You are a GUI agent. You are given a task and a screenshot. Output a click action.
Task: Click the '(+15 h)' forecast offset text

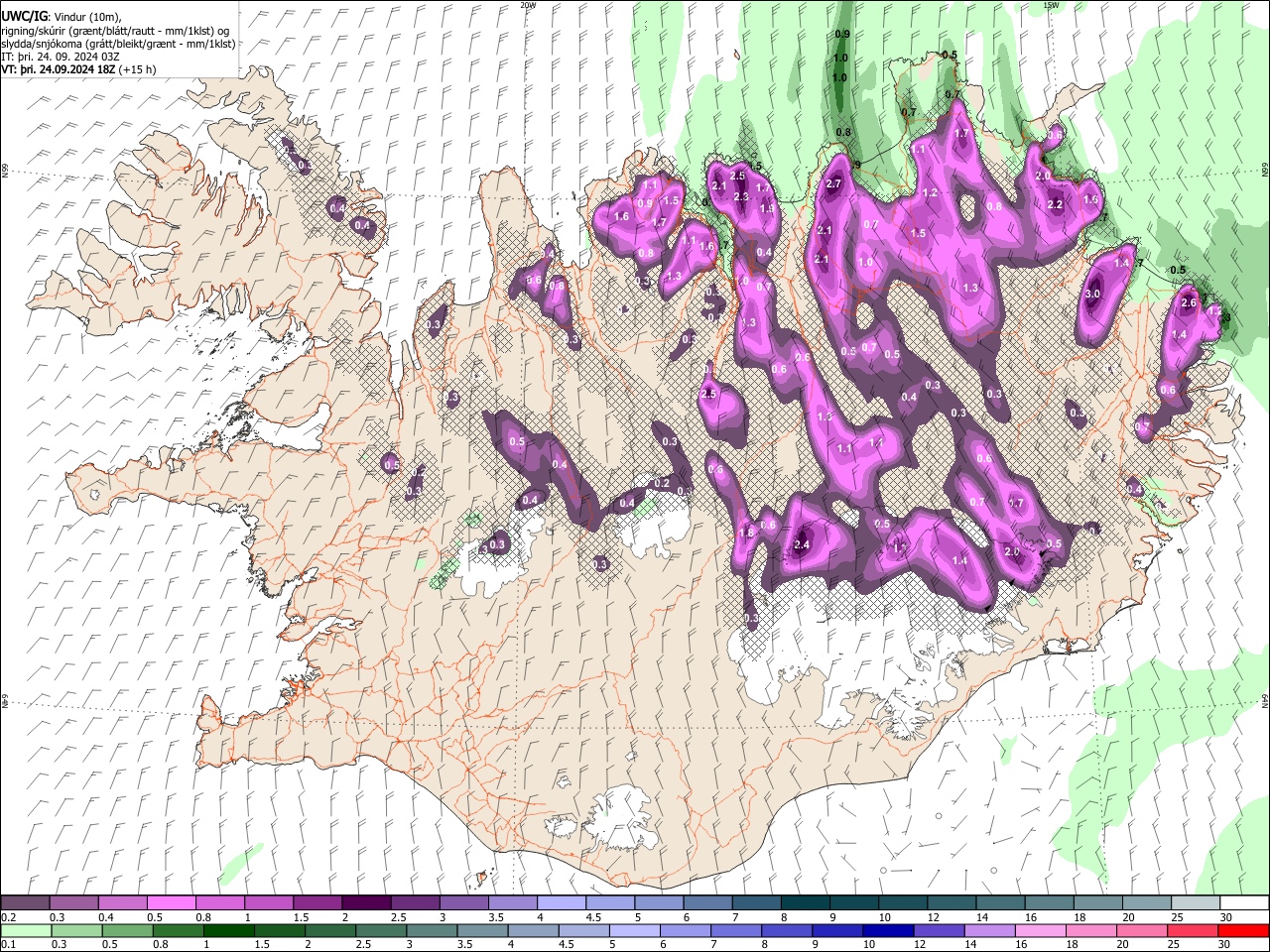137,69
